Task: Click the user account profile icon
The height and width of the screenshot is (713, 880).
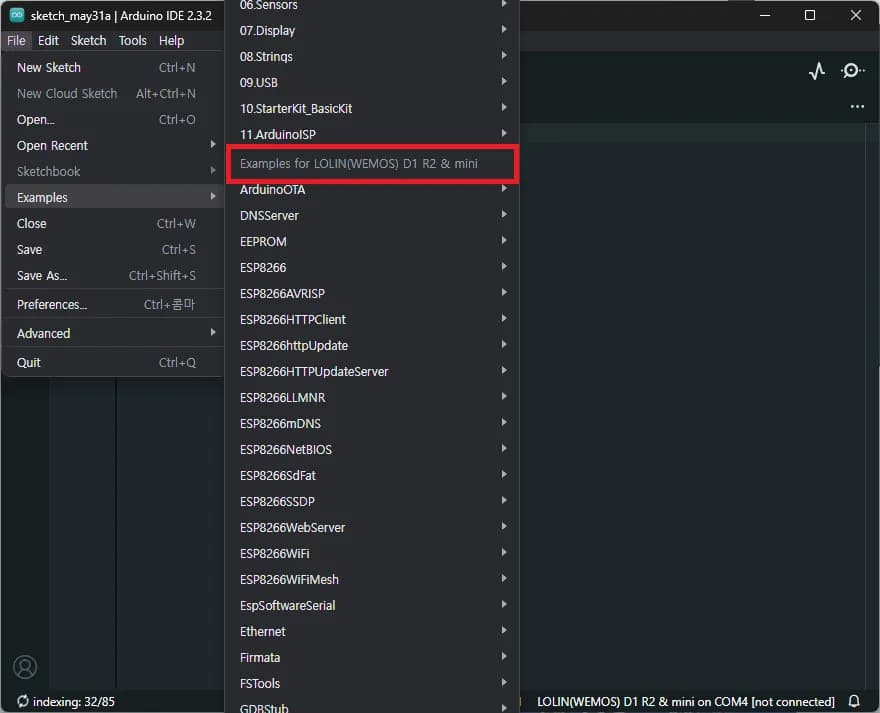Action: [x=25, y=667]
